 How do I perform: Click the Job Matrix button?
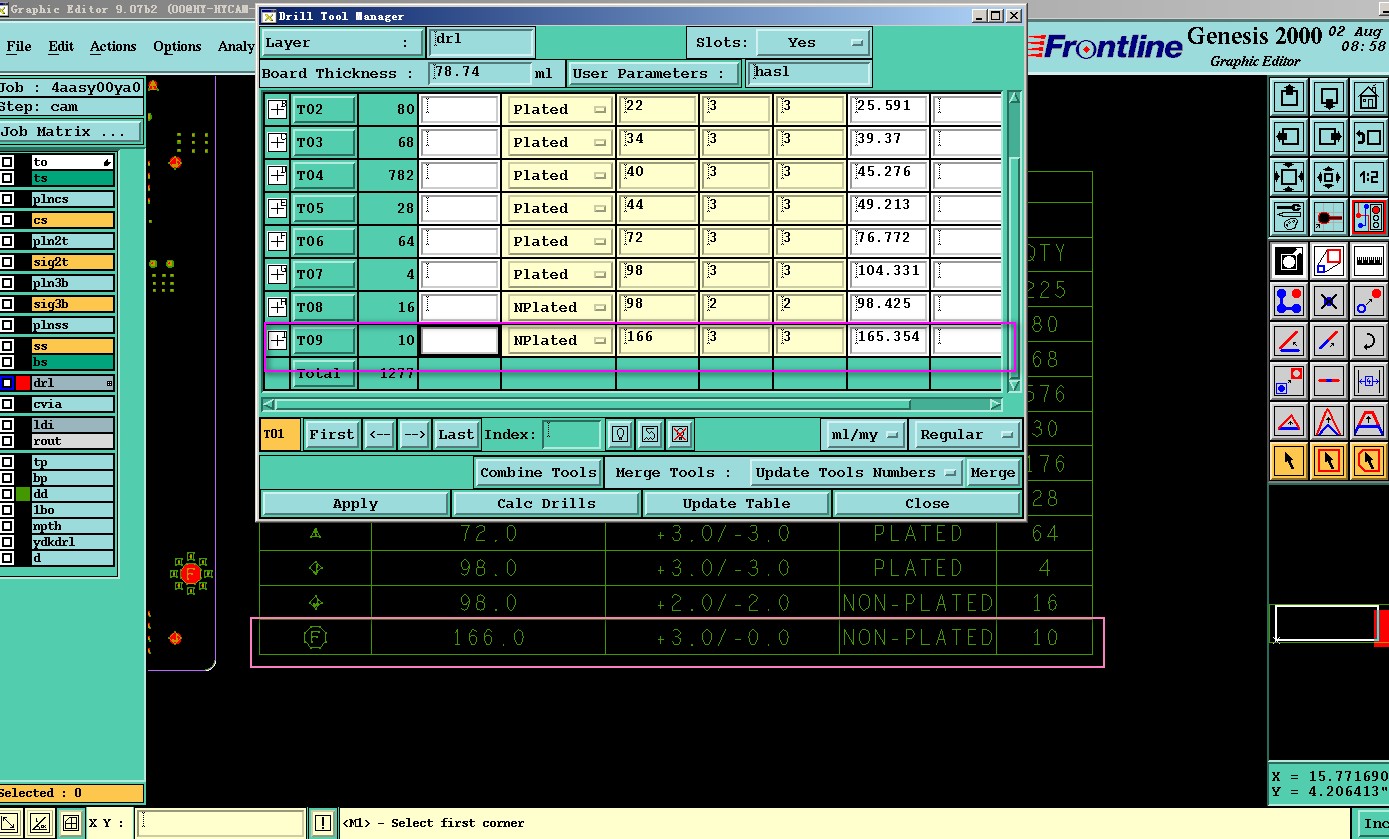(x=71, y=132)
